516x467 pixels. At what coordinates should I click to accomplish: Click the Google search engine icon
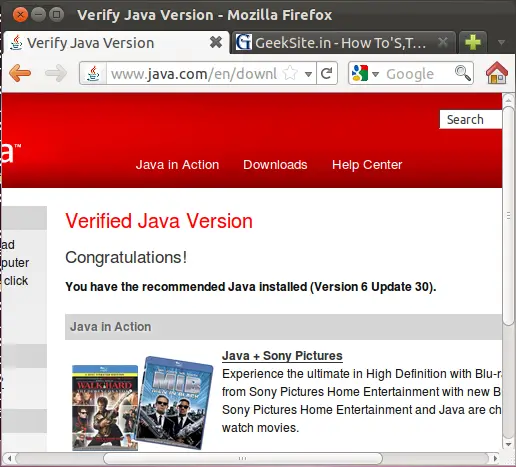(360, 73)
